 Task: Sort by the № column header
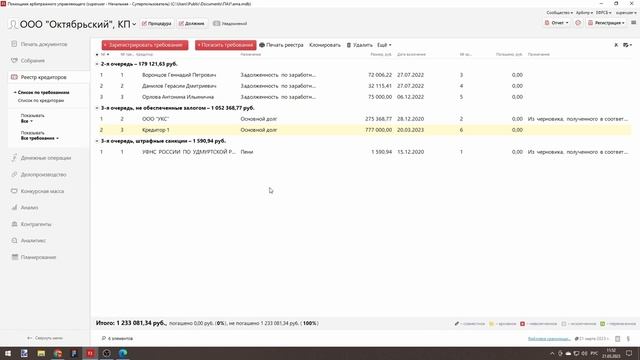pos(104,54)
